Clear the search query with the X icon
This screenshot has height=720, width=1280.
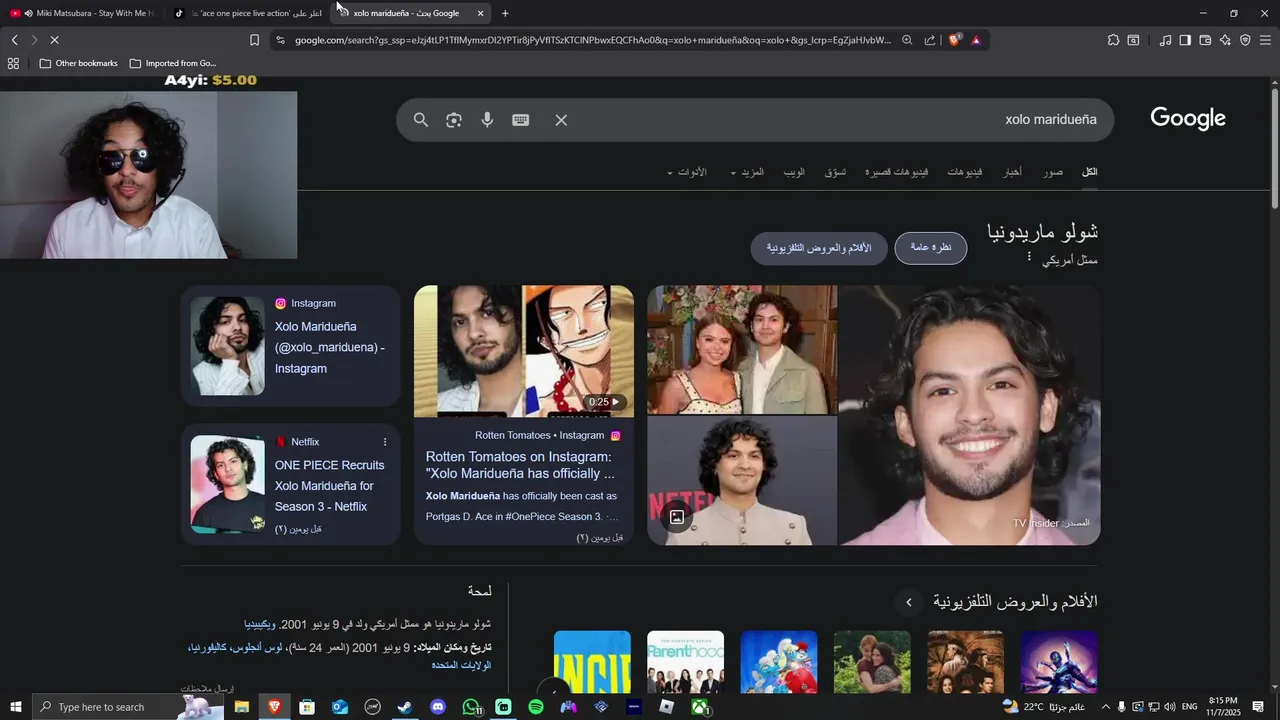pos(561,120)
